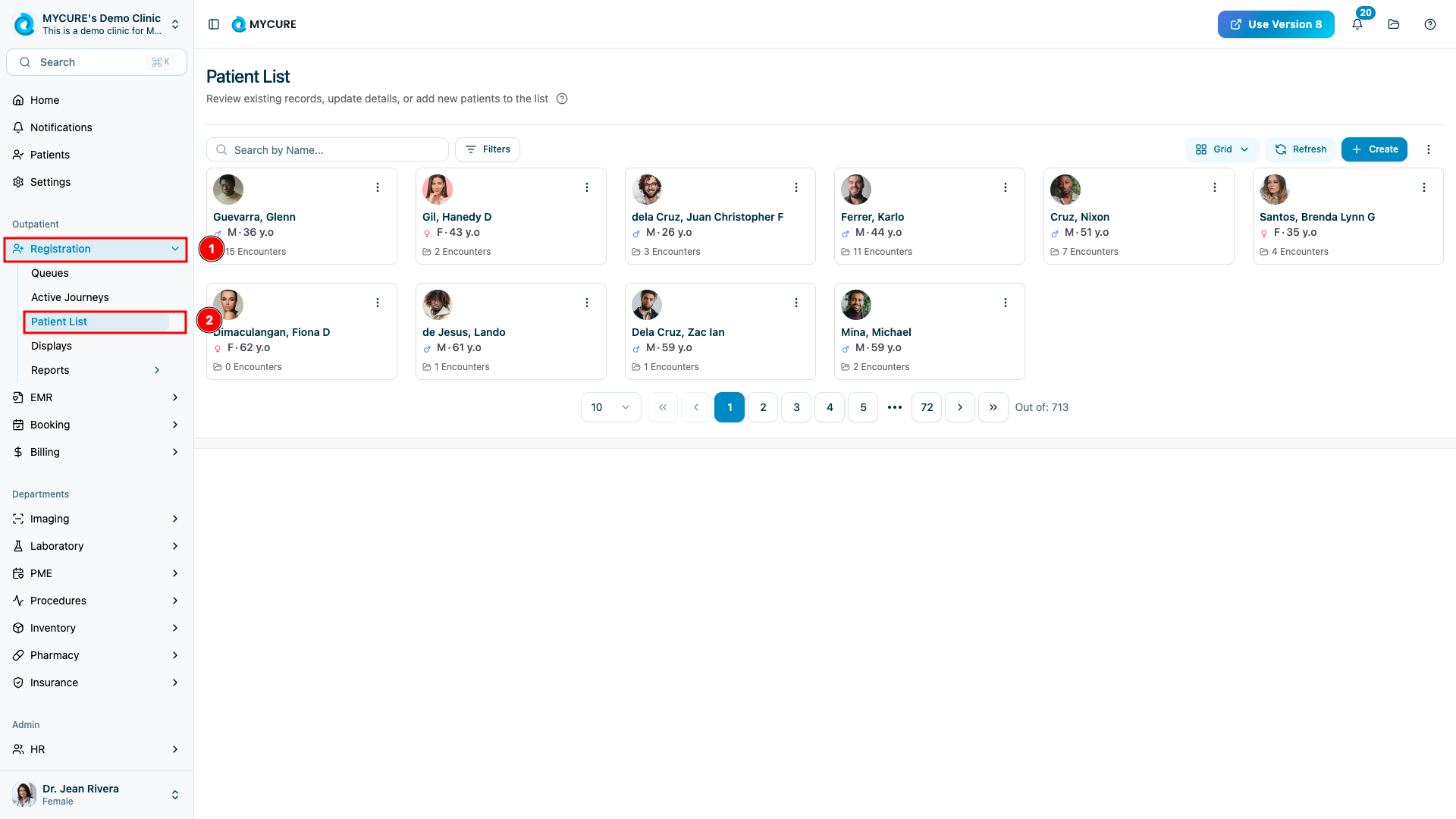Click the info icon beside page description
The height and width of the screenshot is (819, 1456).
562,99
